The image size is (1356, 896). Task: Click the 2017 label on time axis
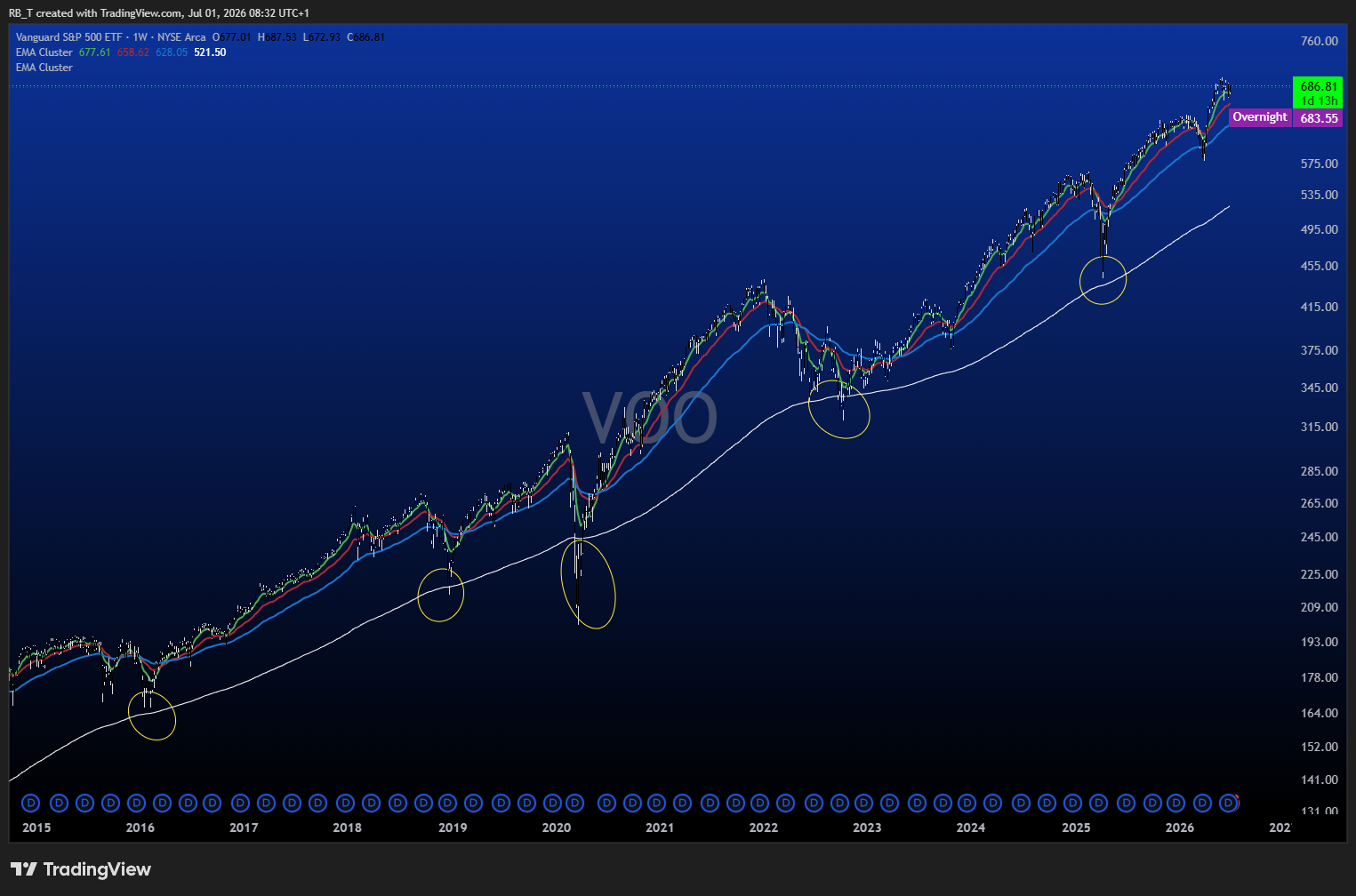click(x=244, y=828)
